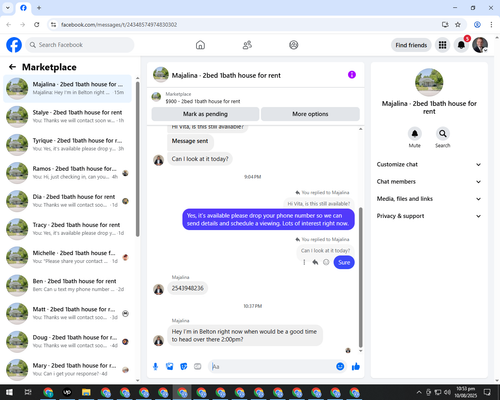The image size is (500, 400).
Task: Open Ramos conversation in the list
Action: click(67, 173)
